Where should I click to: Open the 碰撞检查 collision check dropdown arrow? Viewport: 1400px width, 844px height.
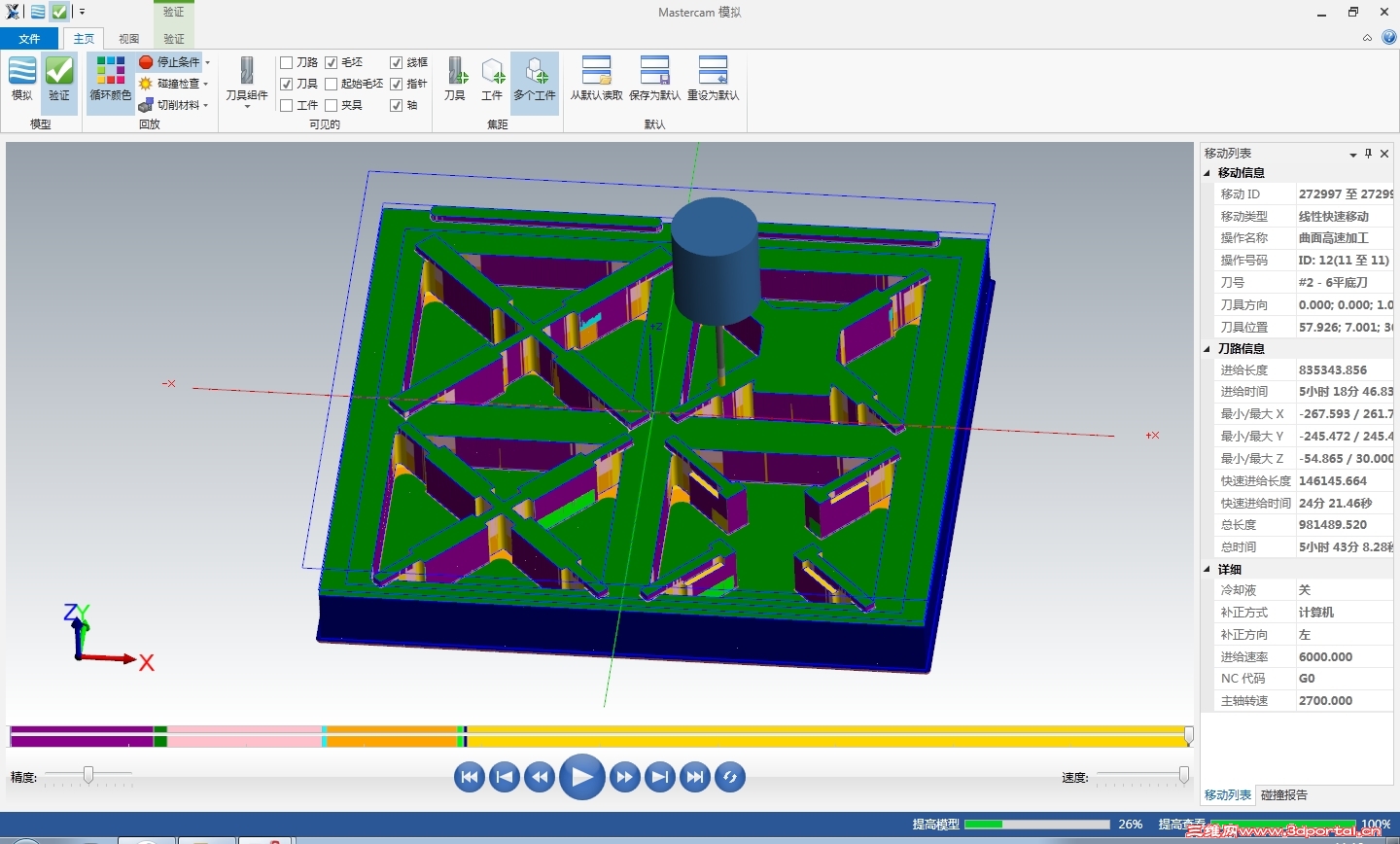pyautogui.click(x=206, y=84)
